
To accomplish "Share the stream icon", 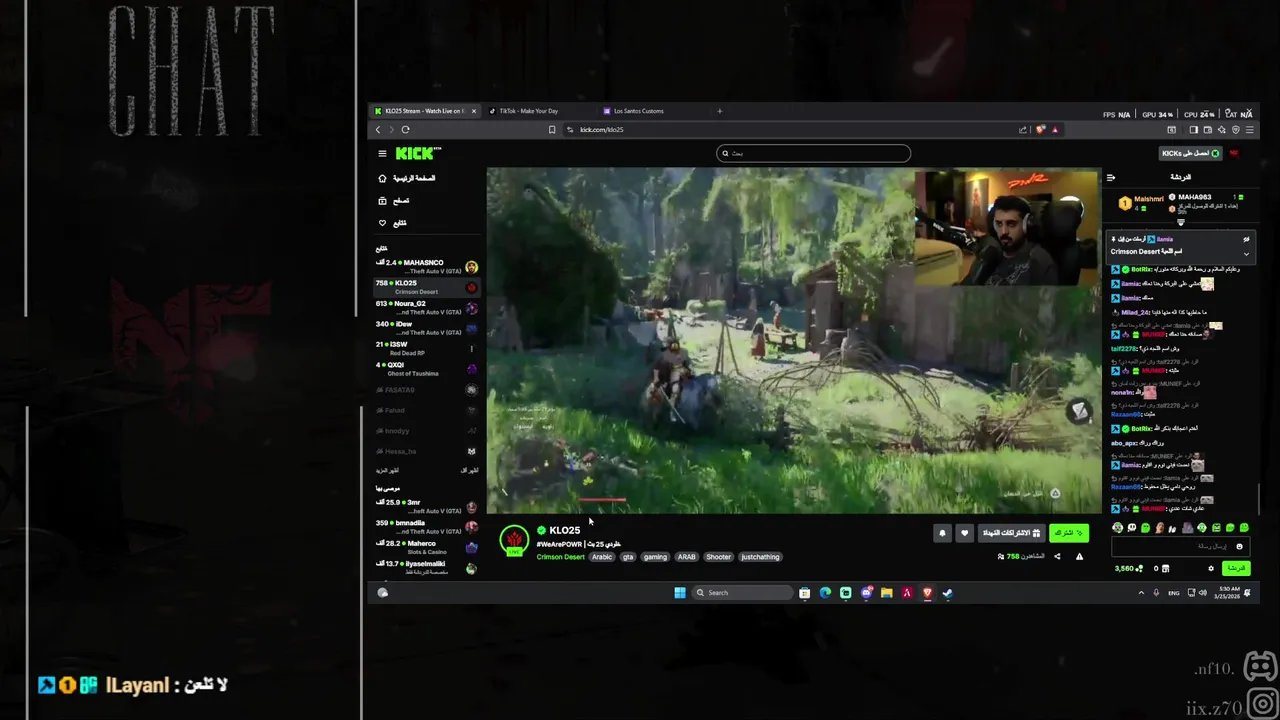I will (1057, 557).
